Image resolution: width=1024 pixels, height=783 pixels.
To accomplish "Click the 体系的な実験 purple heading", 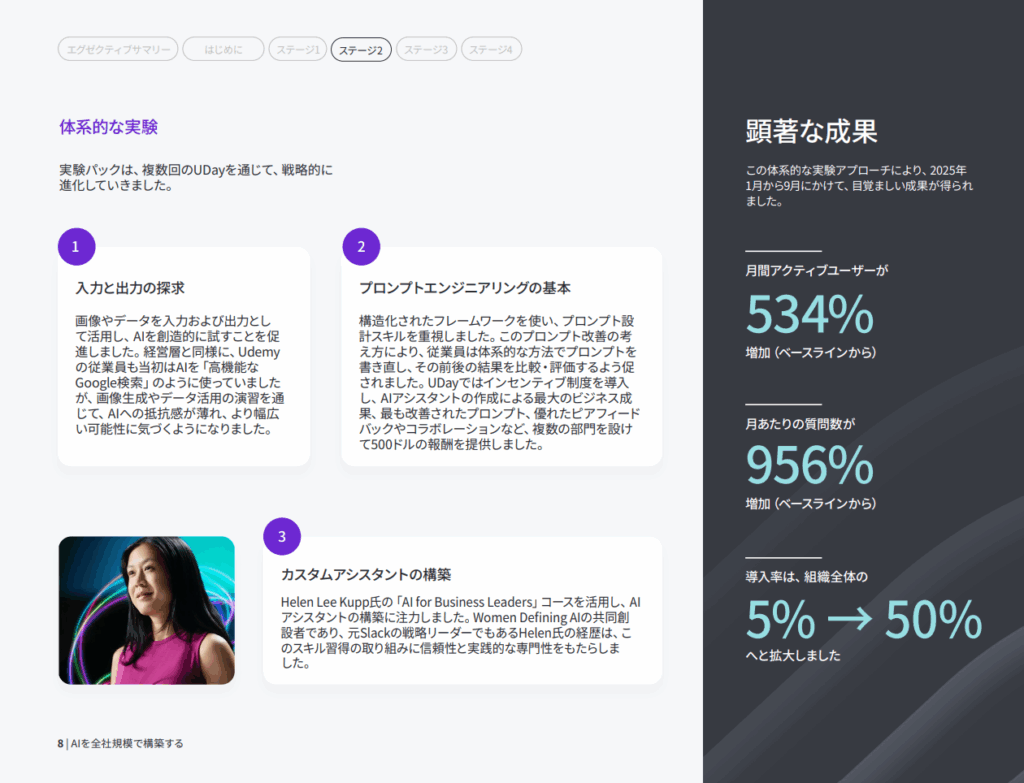I will pyautogui.click(x=108, y=127).
